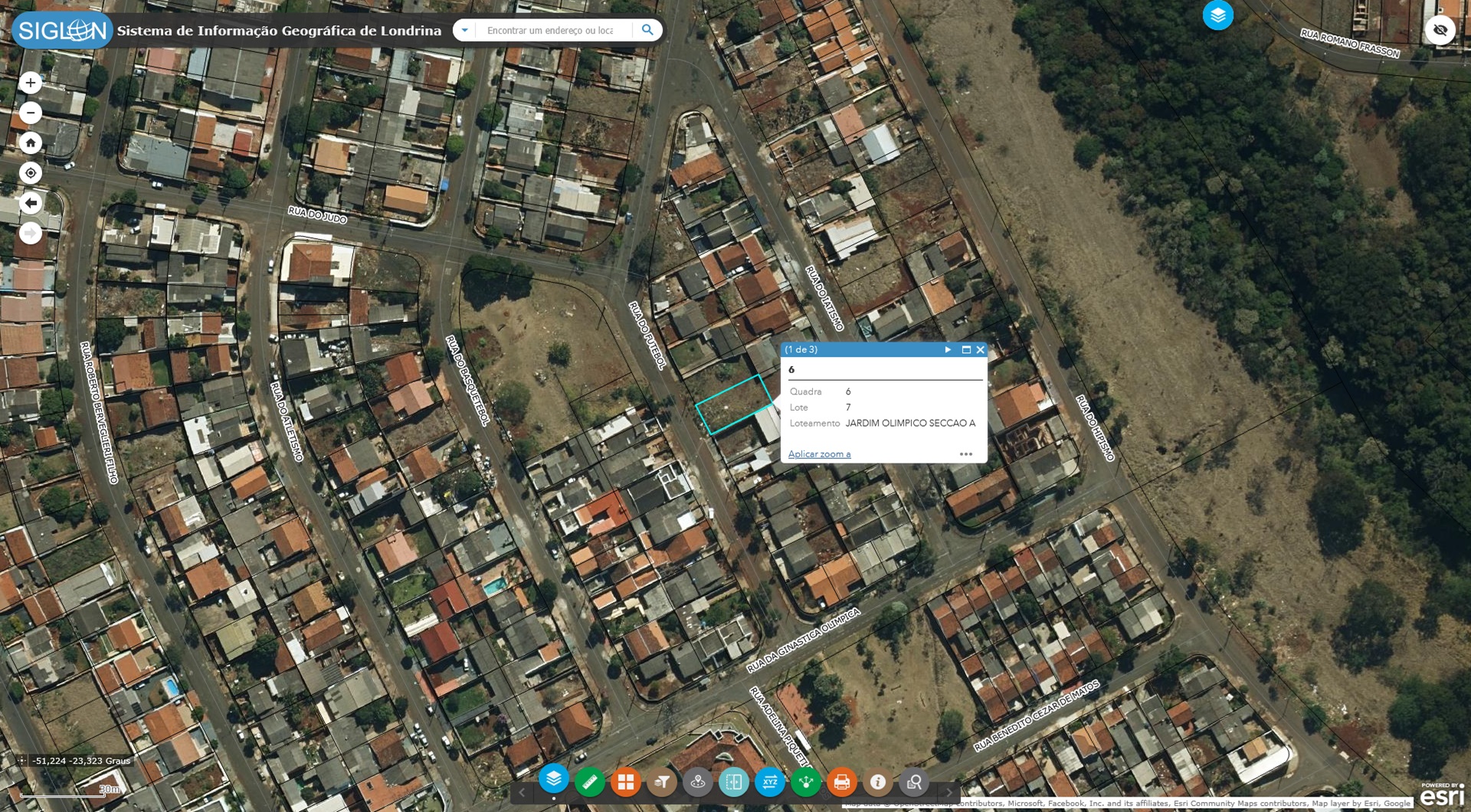Viewport: 1471px width, 812px height.
Task: Open the green share widget
Action: pos(806,782)
